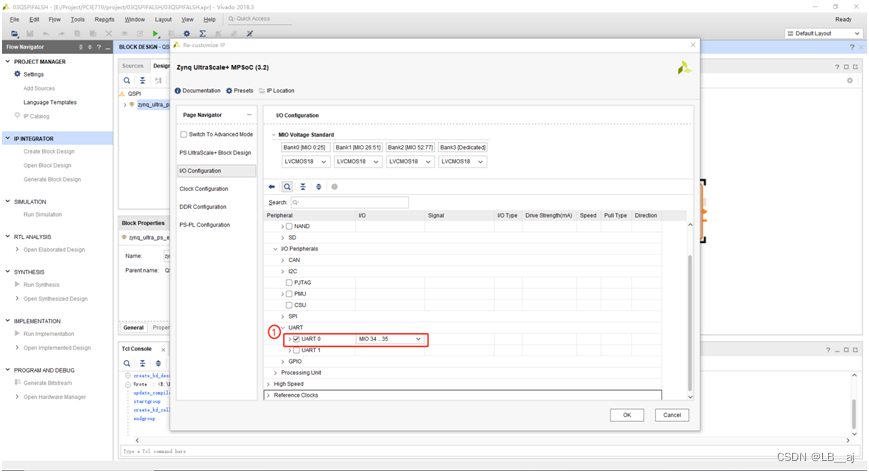The height and width of the screenshot is (473, 869).
Task: Click Back arrow in I/O Configuration toolbar
Action: [x=272, y=187]
